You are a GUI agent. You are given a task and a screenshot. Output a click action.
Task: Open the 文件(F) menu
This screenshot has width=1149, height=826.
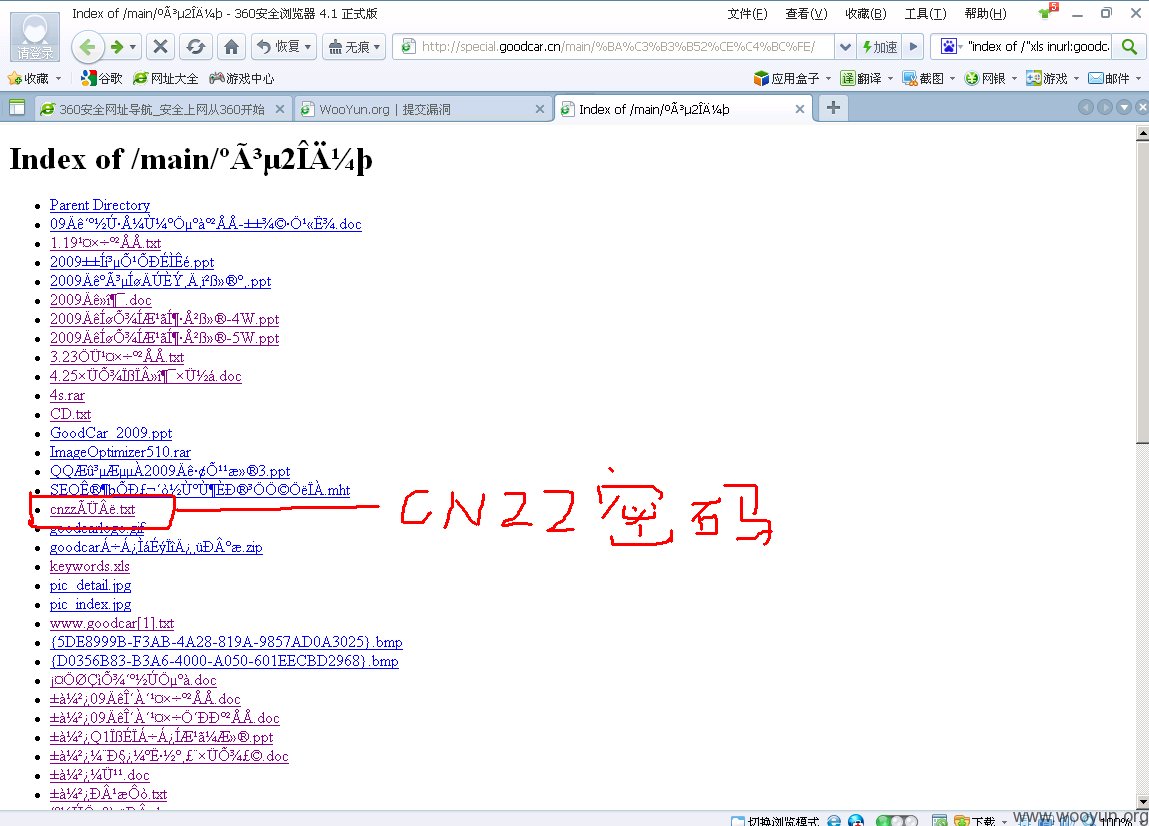click(x=747, y=13)
